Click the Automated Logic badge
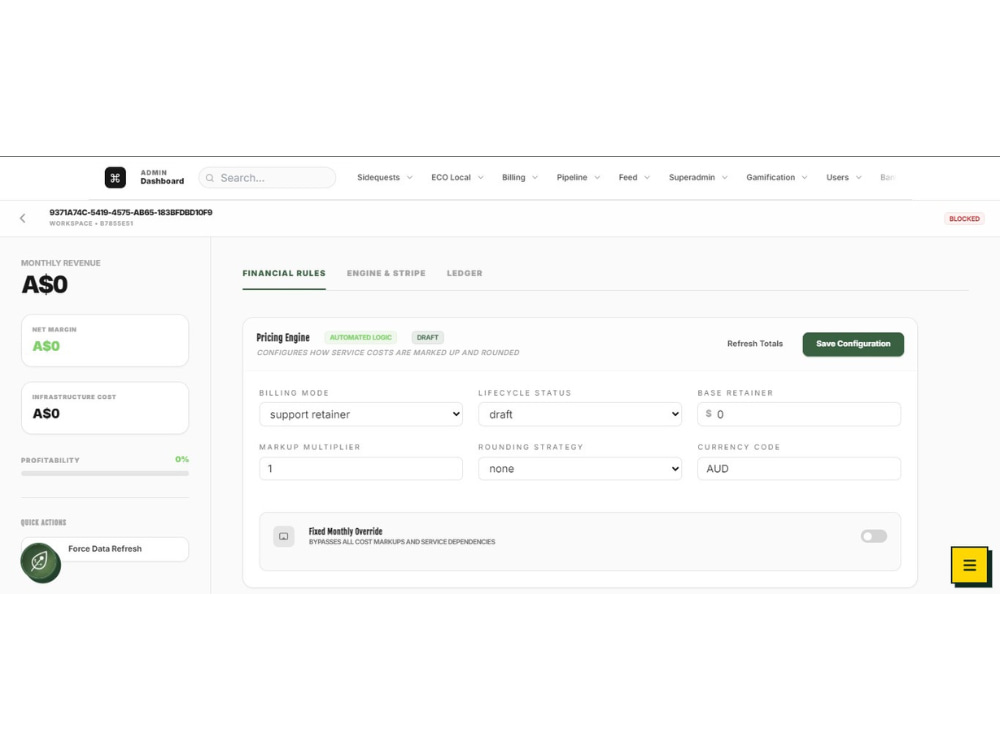Viewport: 1000px width, 750px height. 360,337
